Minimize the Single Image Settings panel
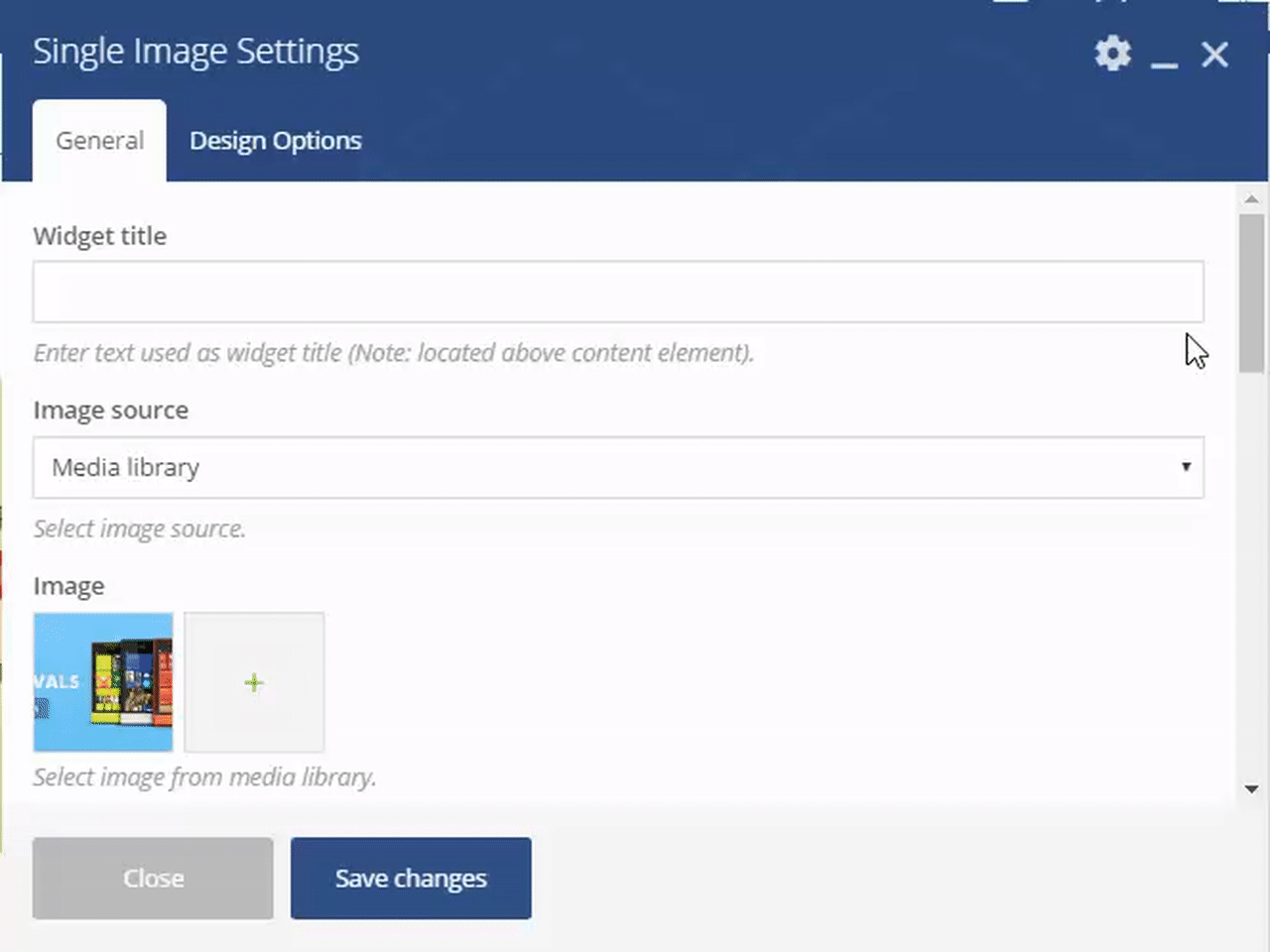 [1164, 58]
